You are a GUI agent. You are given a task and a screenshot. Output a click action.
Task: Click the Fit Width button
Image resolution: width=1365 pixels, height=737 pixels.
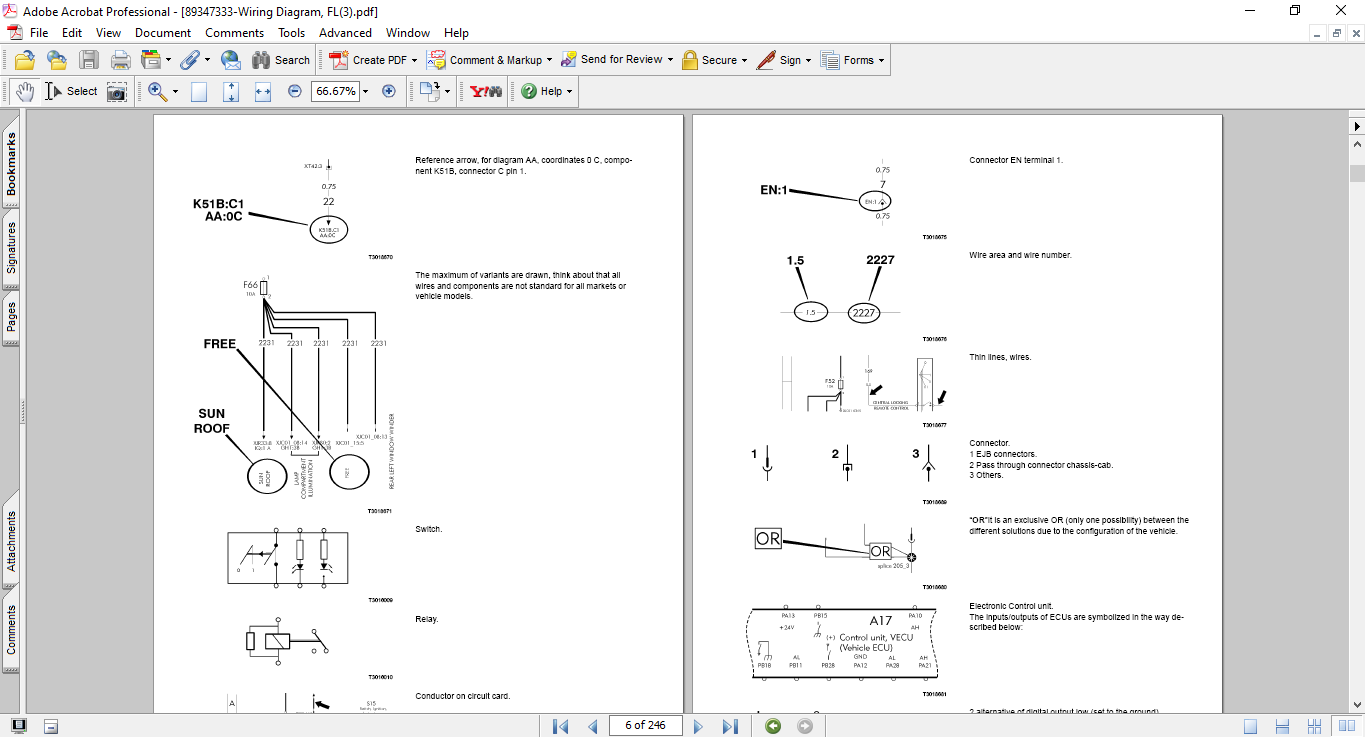point(263,91)
